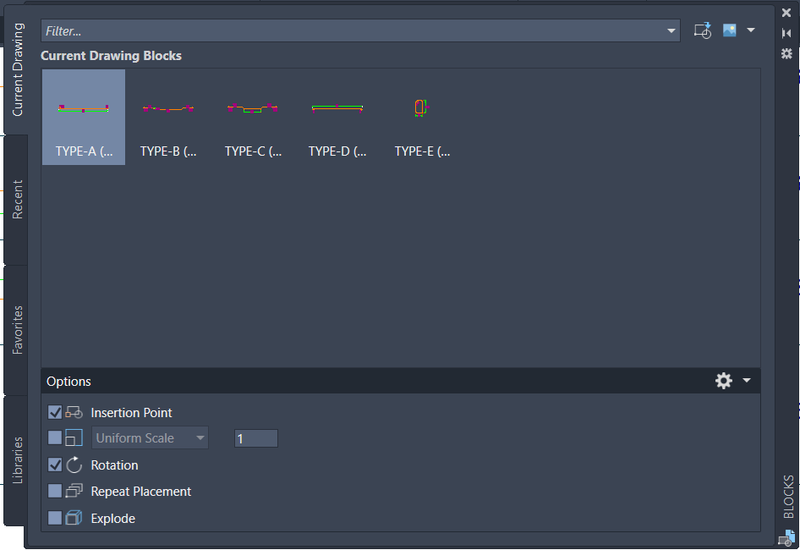
Task: Click the Rotation label
Action: [x=114, y=465]
